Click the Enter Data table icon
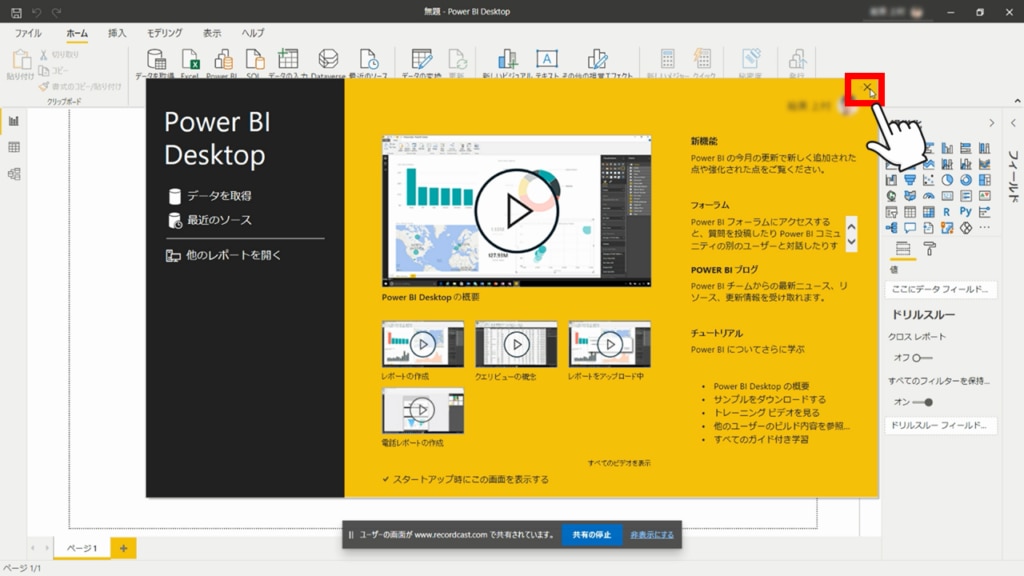 (x=287, y=60)
